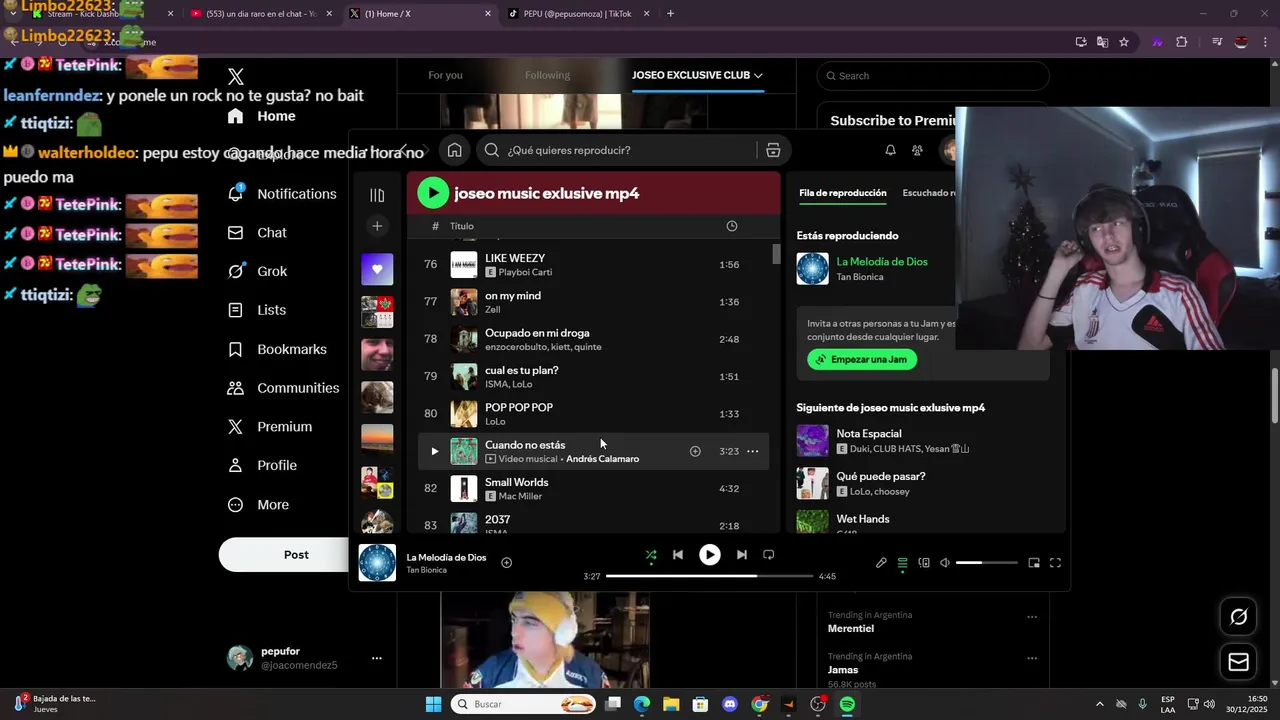
Task: Click the playlist scrollbar in Spotify
Action: 776,254
